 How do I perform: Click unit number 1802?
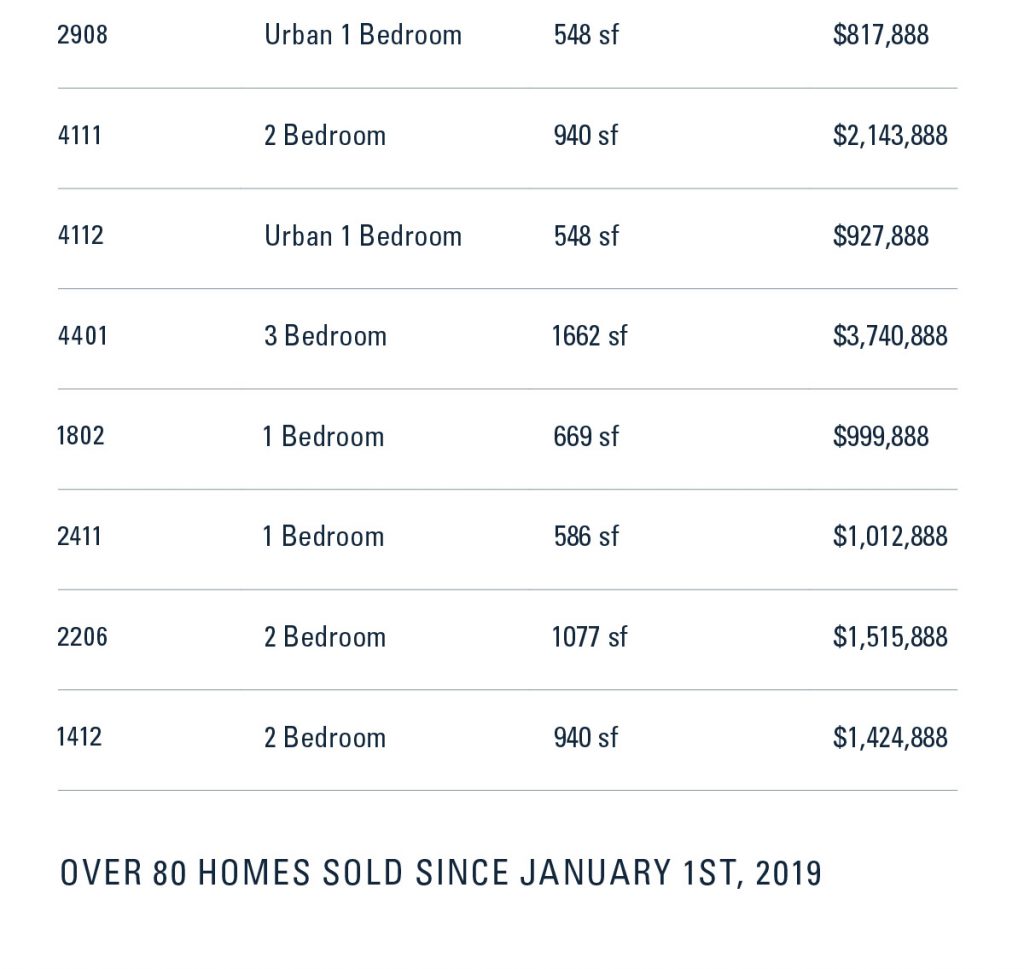pyautogui.click(x=81, y=437)
